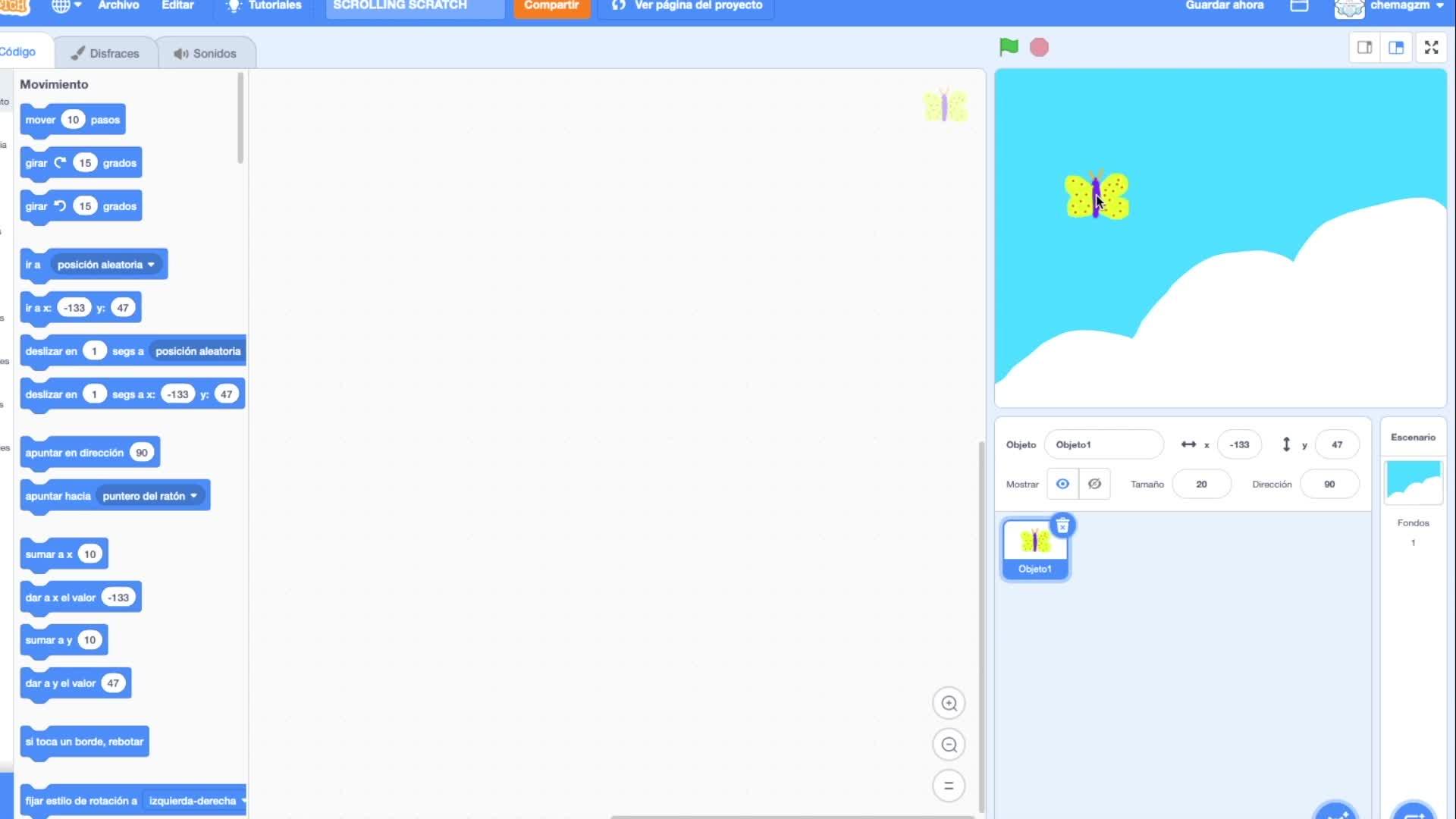
Task: Show the sprite with eye icon
Action: tap(1062, 484)
